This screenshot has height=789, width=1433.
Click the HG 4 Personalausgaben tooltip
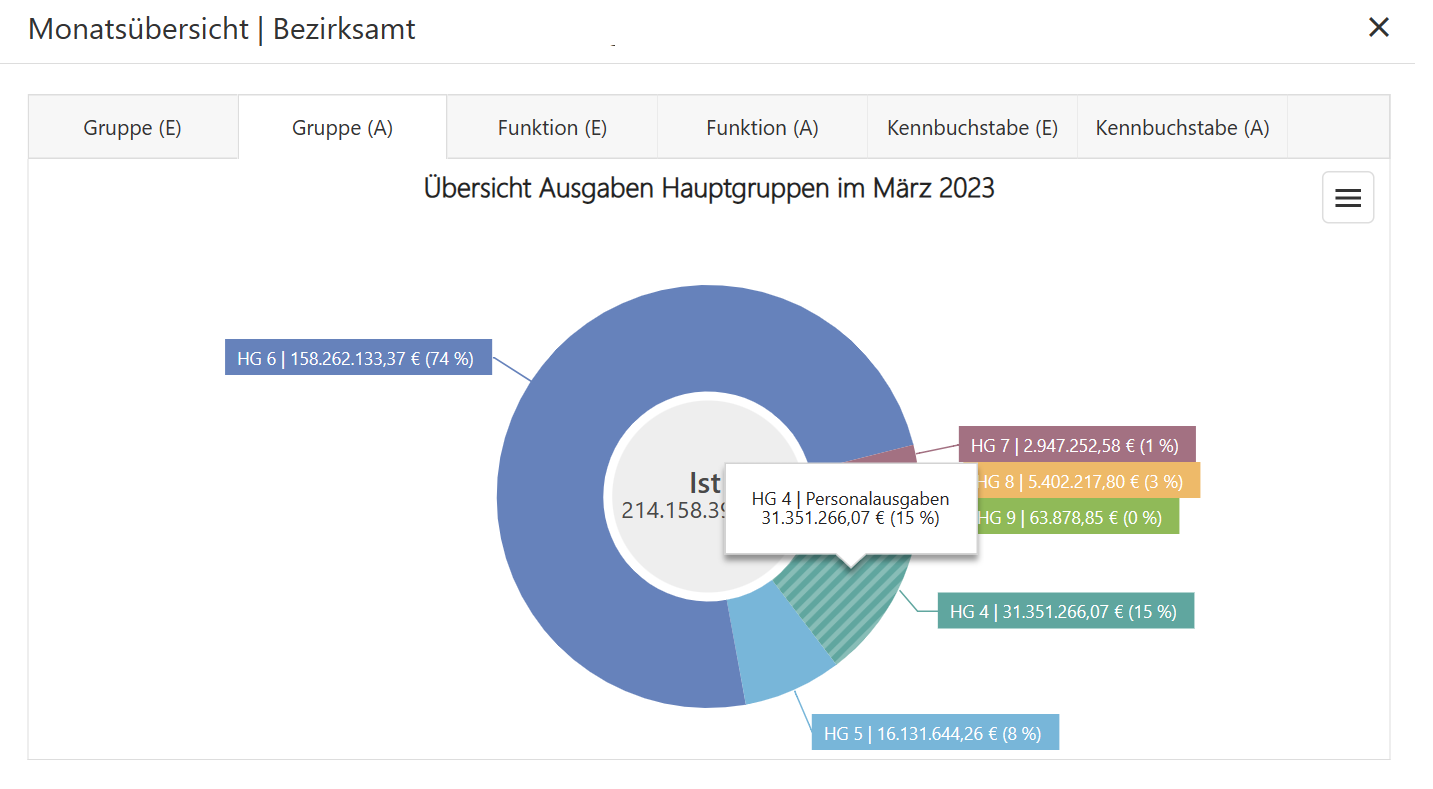click(850, 508)
